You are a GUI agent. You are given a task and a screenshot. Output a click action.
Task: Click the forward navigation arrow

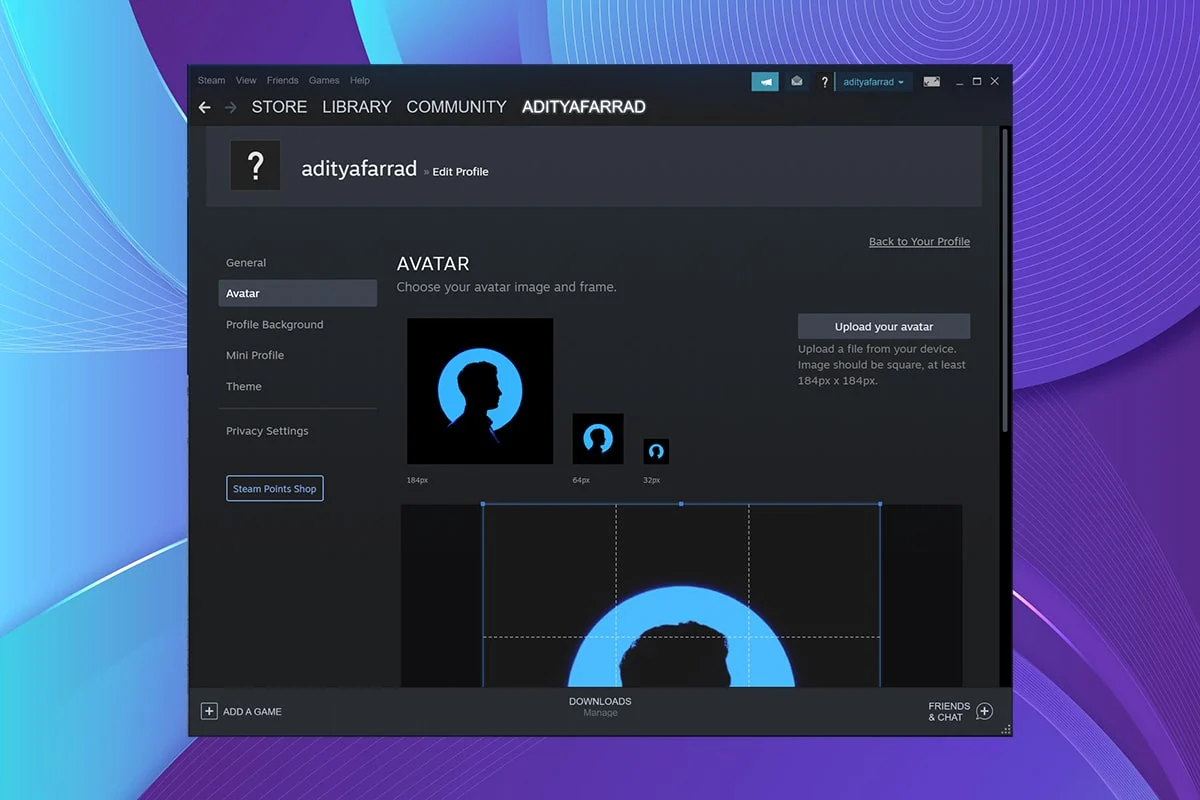coord(231,107)
